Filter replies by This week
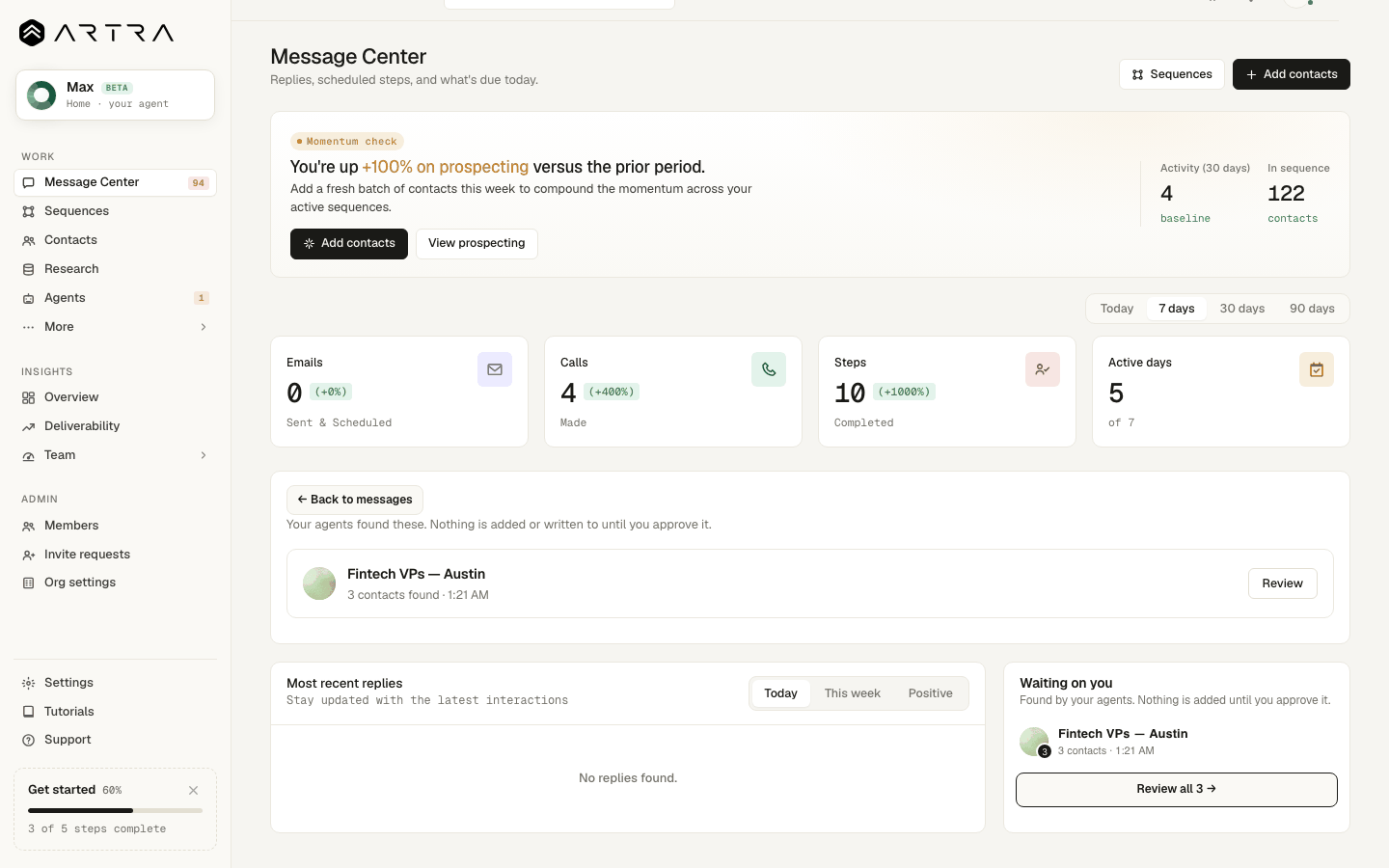 click(853, 693)
